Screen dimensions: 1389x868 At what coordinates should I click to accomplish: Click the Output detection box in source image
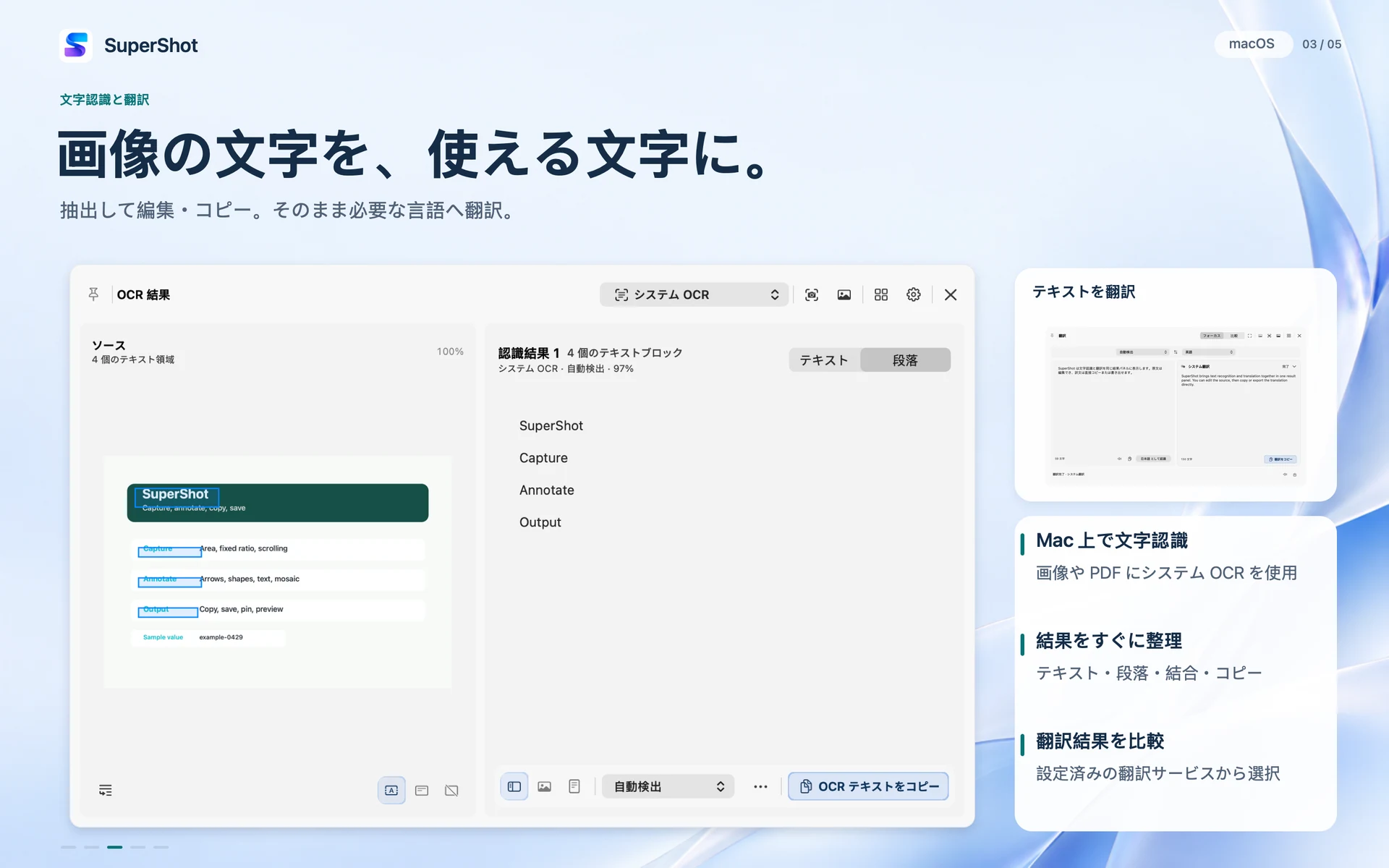168,612
